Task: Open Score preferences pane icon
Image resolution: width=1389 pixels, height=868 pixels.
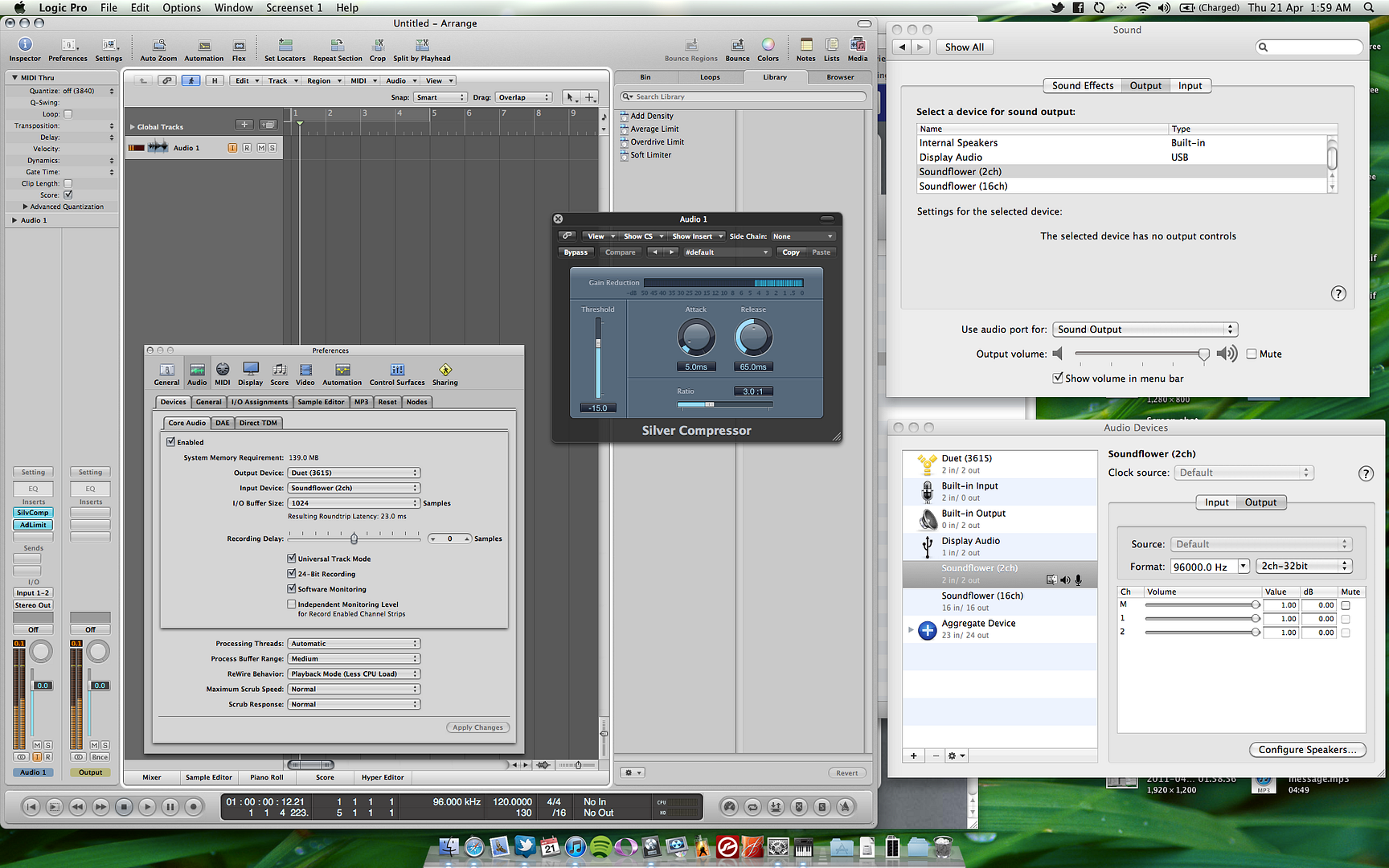Action: 279,374
